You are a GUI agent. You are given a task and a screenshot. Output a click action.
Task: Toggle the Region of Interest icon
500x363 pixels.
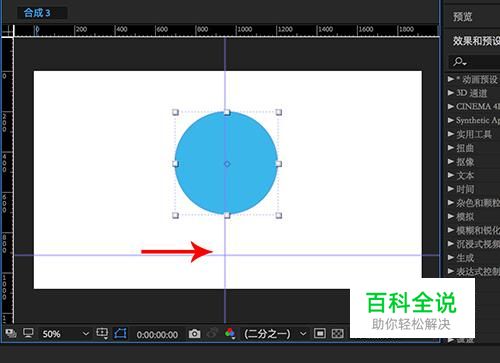pos(320,333)
